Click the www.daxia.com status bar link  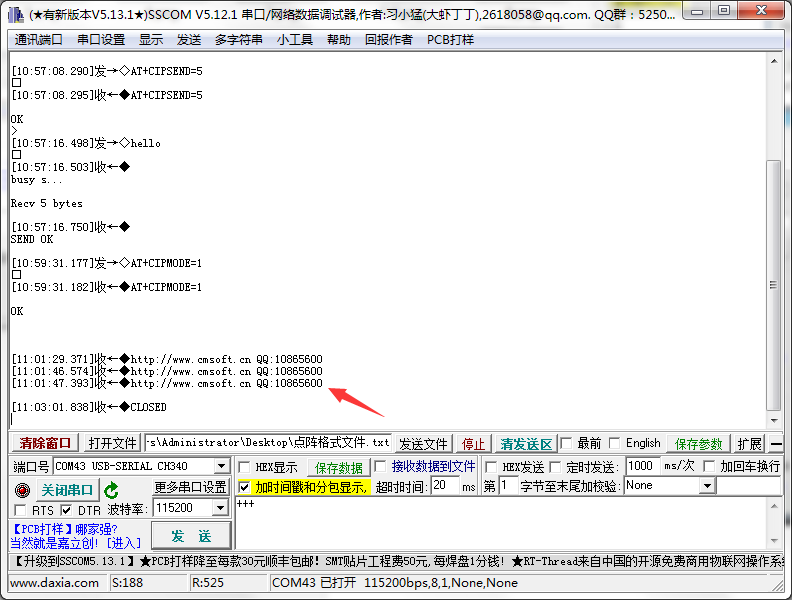(x=55, y=583)
